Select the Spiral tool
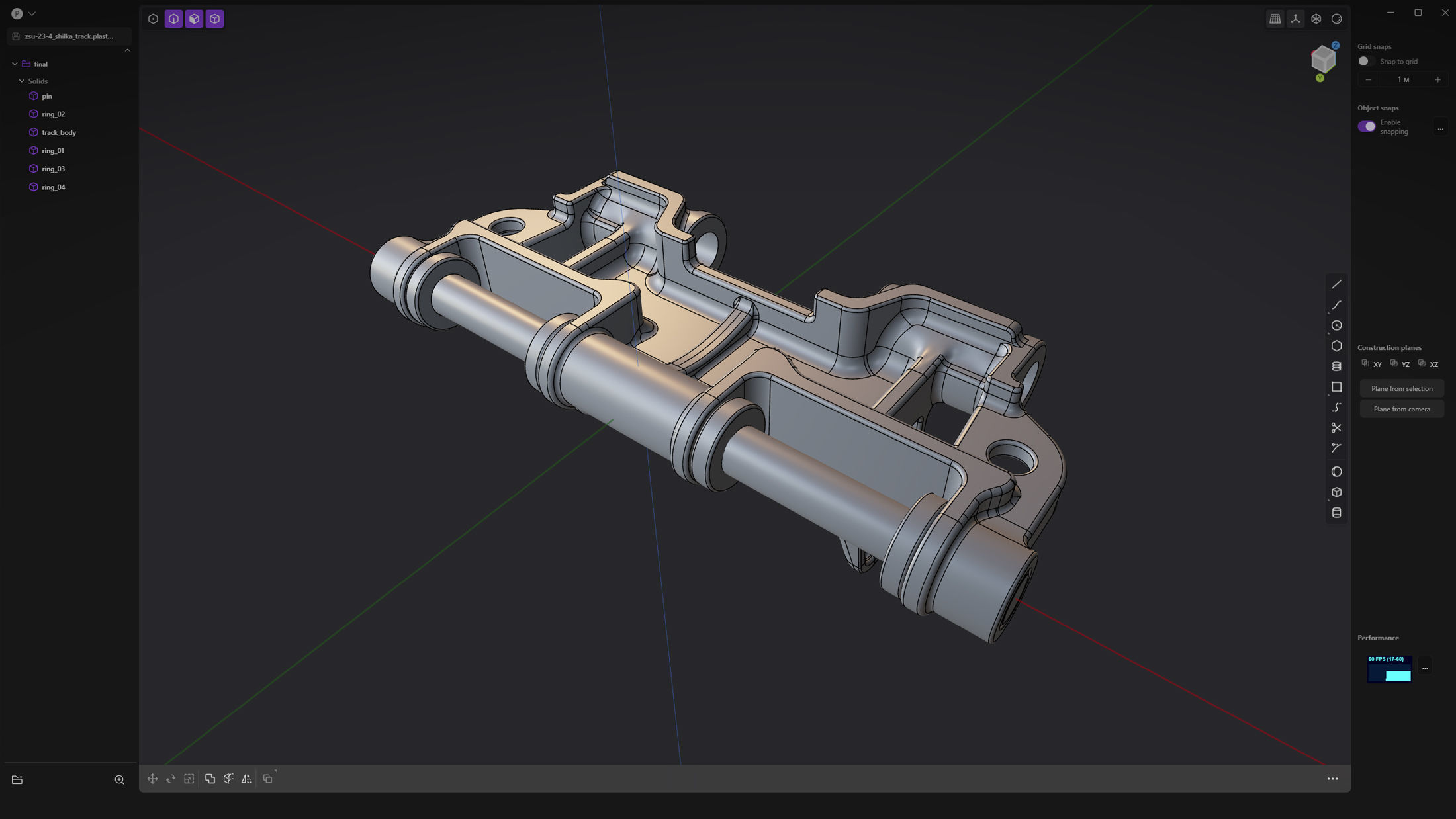This screenshot has width=1456, height=819. click(x=1336, y=366)
